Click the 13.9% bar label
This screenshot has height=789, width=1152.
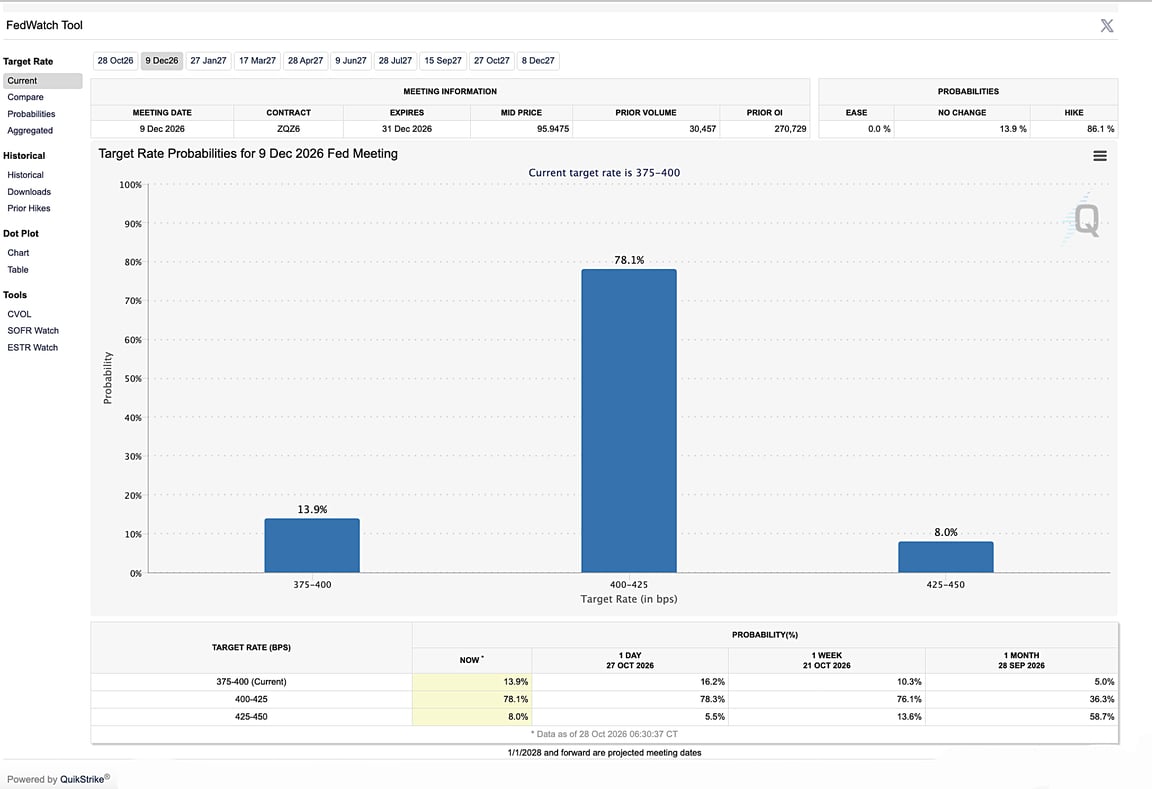click(x=312, y=509)
